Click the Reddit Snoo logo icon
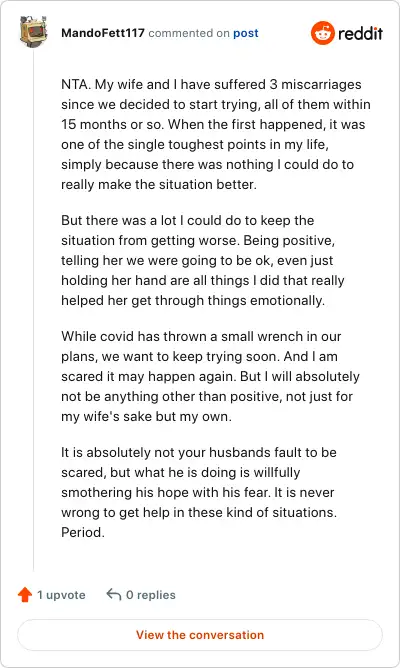 322,33
